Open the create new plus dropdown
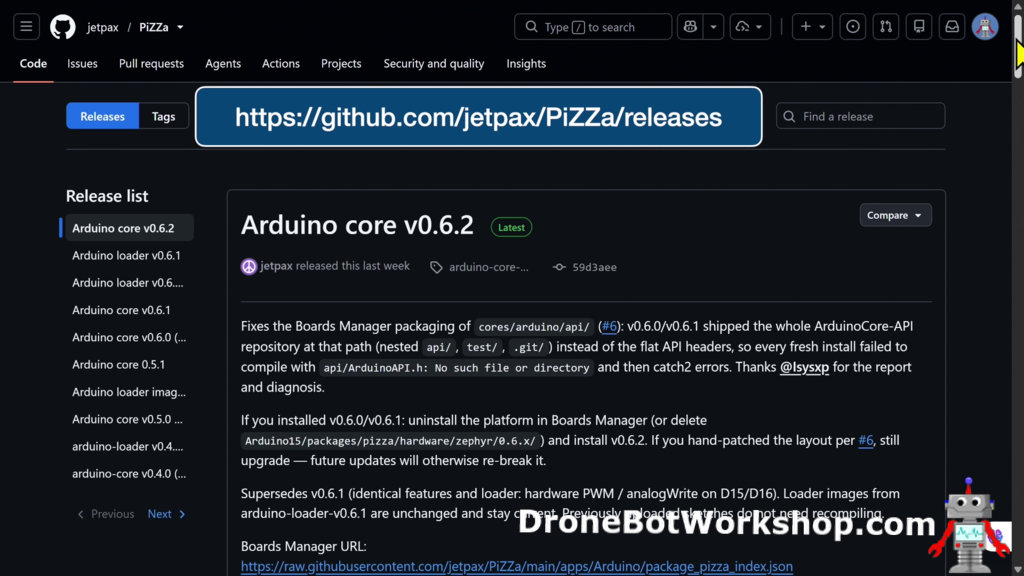 (812, 27)
